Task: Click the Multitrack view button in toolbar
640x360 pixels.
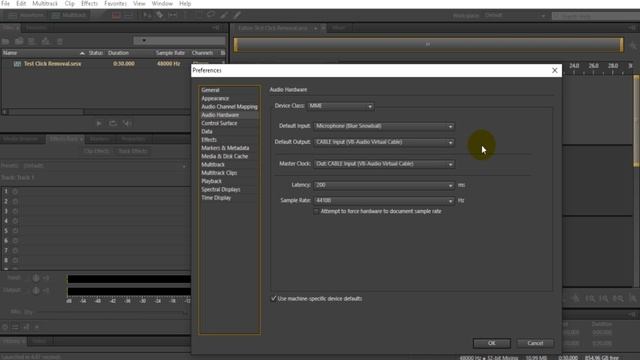Action: pos(69,15)
